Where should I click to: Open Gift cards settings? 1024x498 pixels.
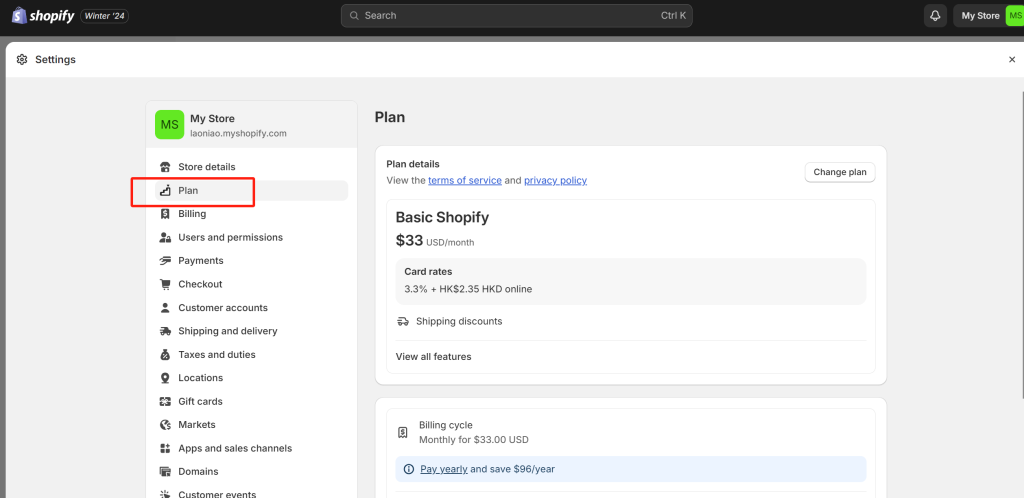pyautogui.click(x=251, y=401)
